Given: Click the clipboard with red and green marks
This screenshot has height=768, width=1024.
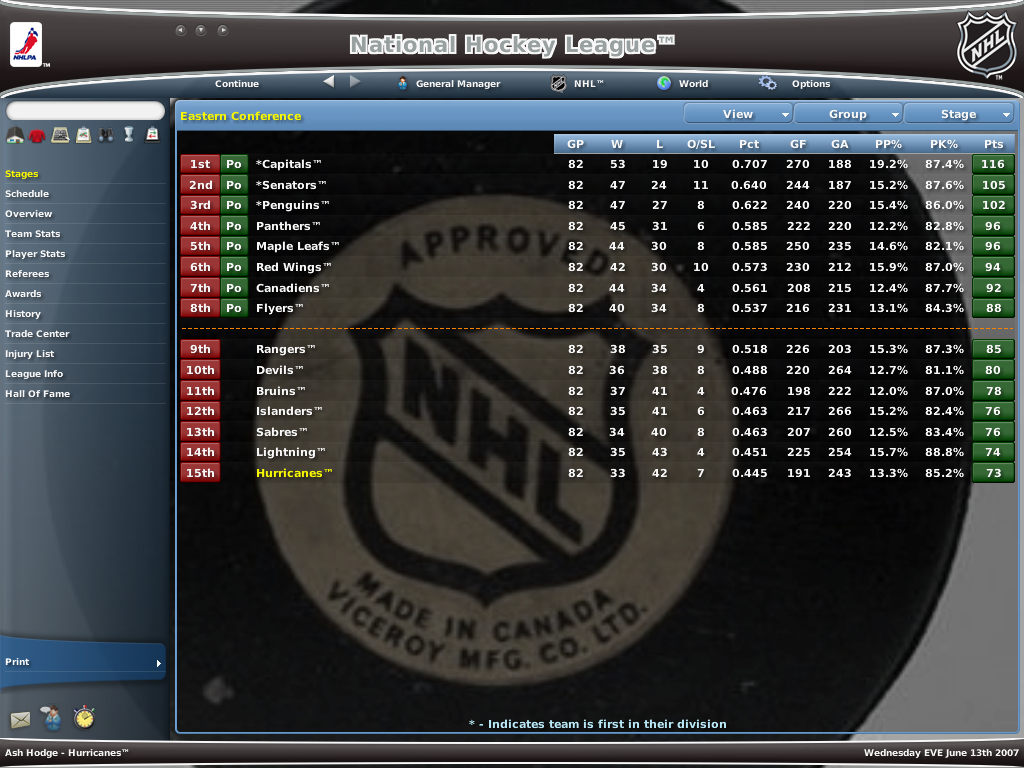Looking at the screenshot, I should [83, 135].
